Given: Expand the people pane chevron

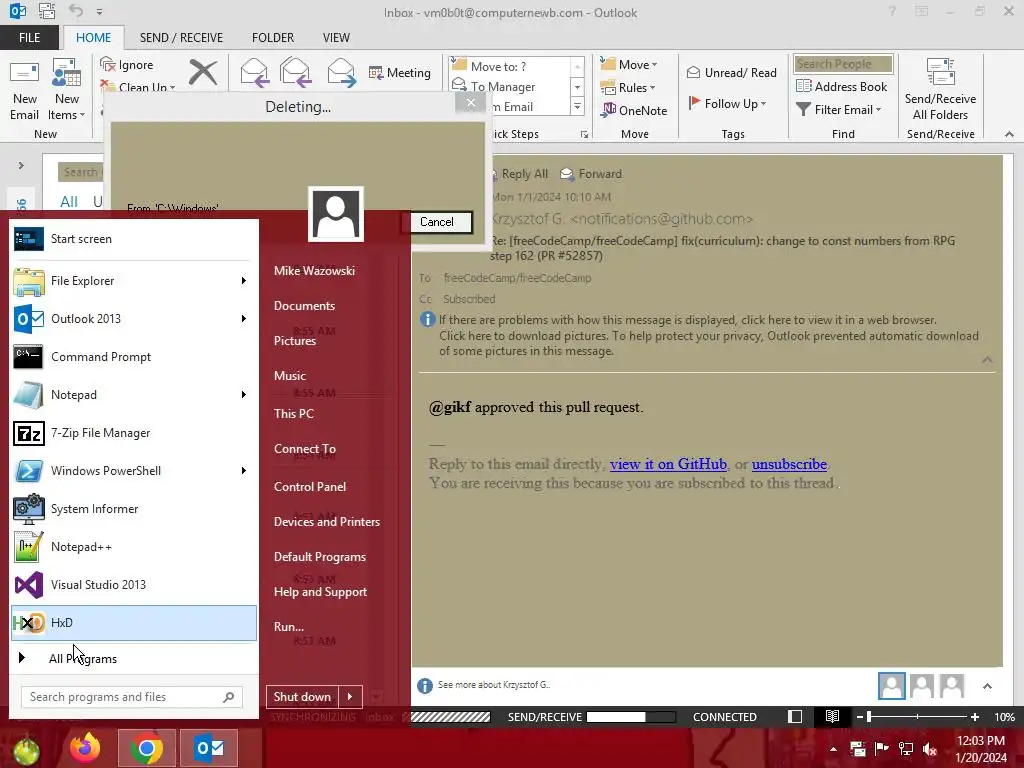Looking at the screenshot, I should [987, 686].
